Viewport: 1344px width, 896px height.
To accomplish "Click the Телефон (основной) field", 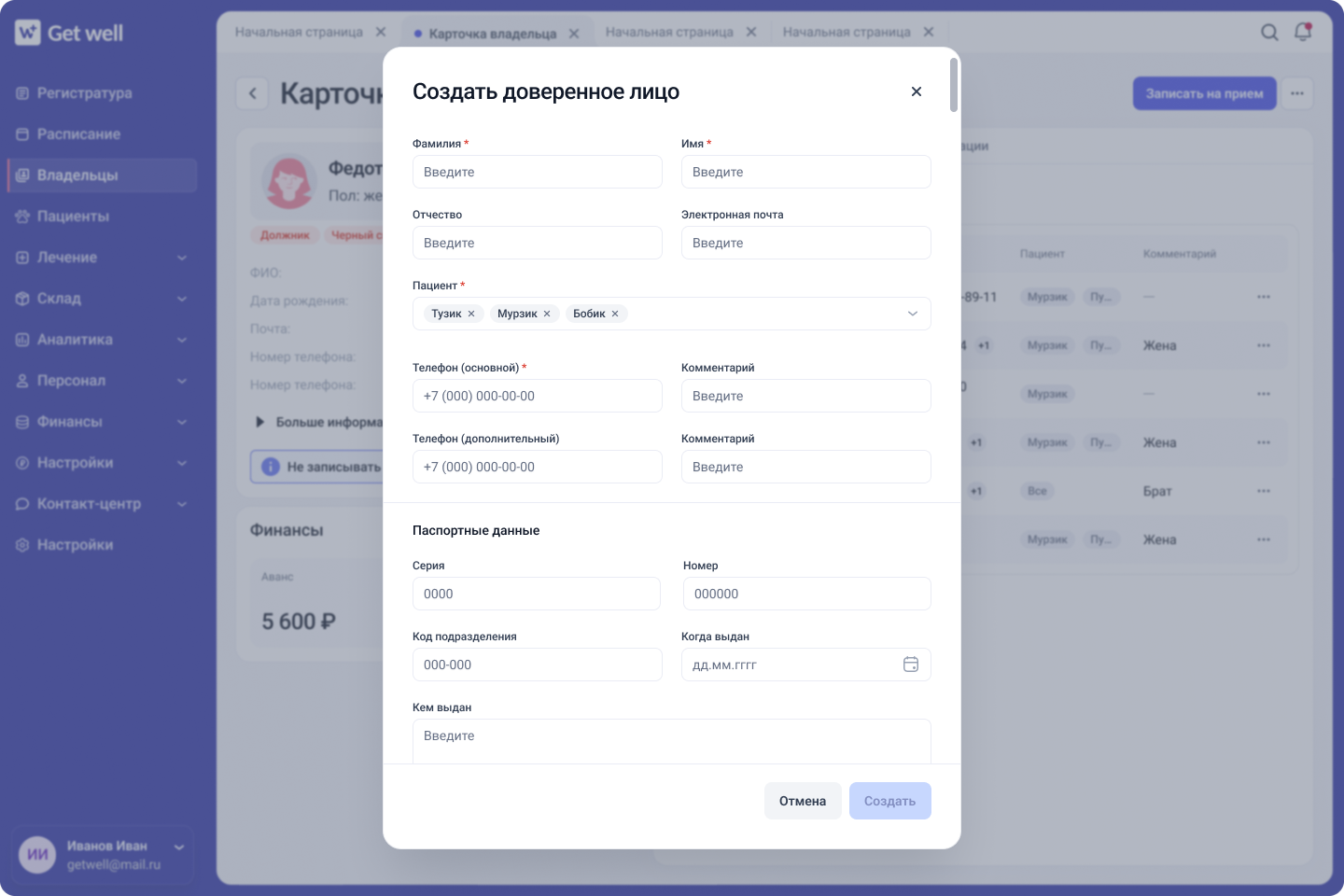I will point(538,396).
